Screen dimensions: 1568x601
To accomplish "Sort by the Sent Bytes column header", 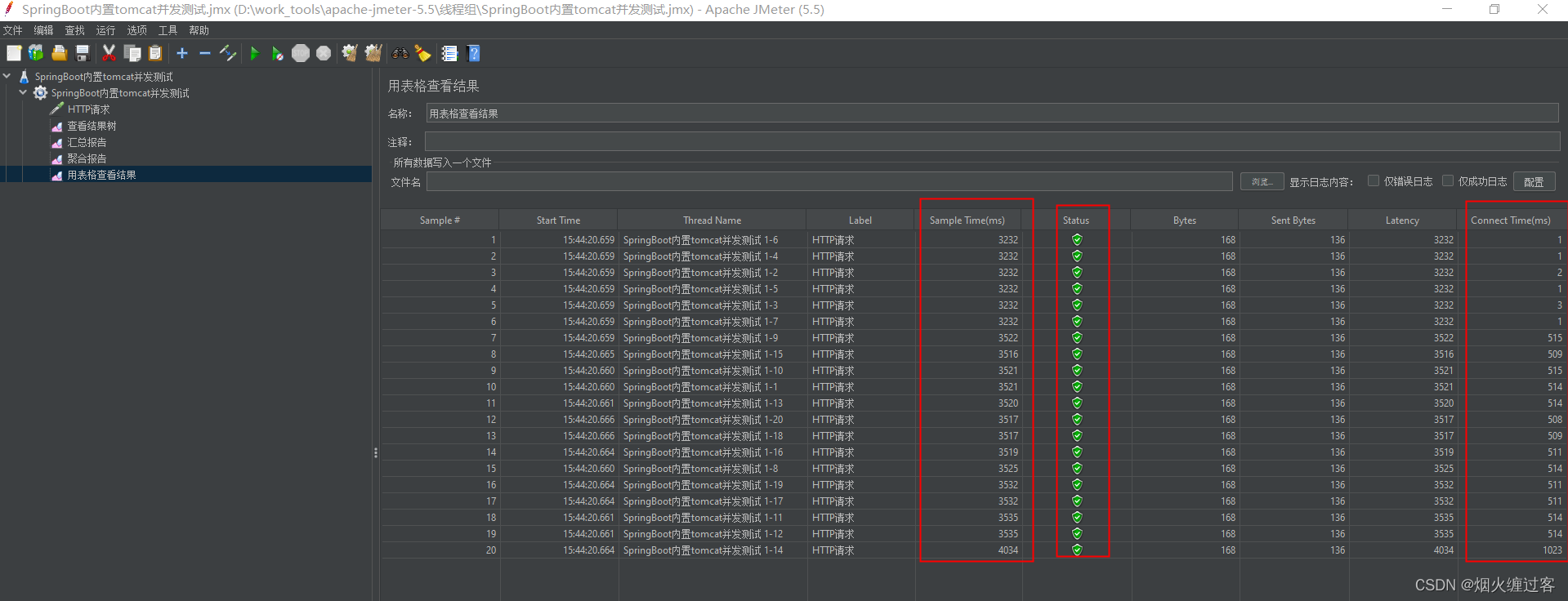I will click(x=1293, y=220).
